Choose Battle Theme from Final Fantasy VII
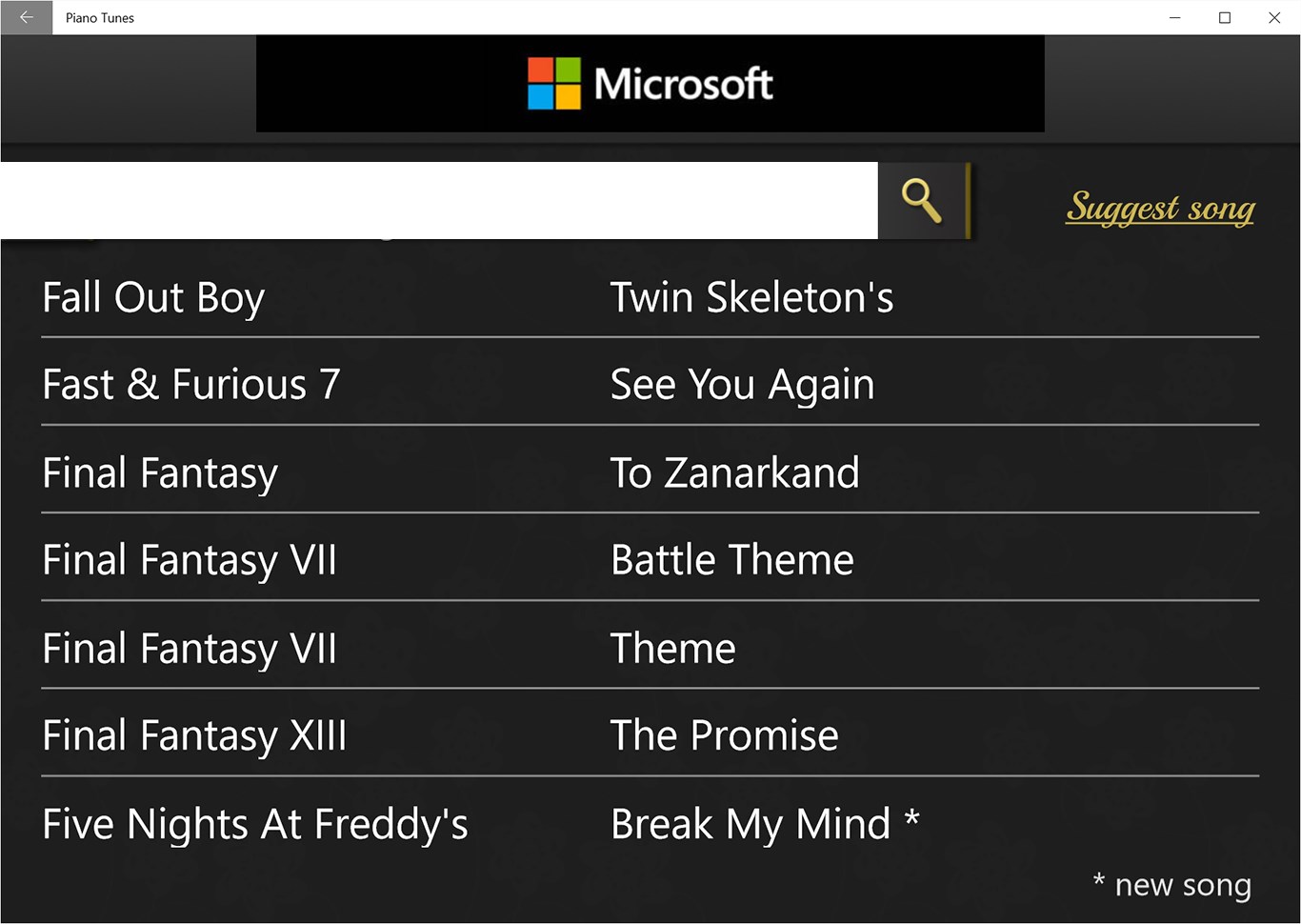Image resolution: width=1301 pixels, height=924 pixels. coord(731,560)
